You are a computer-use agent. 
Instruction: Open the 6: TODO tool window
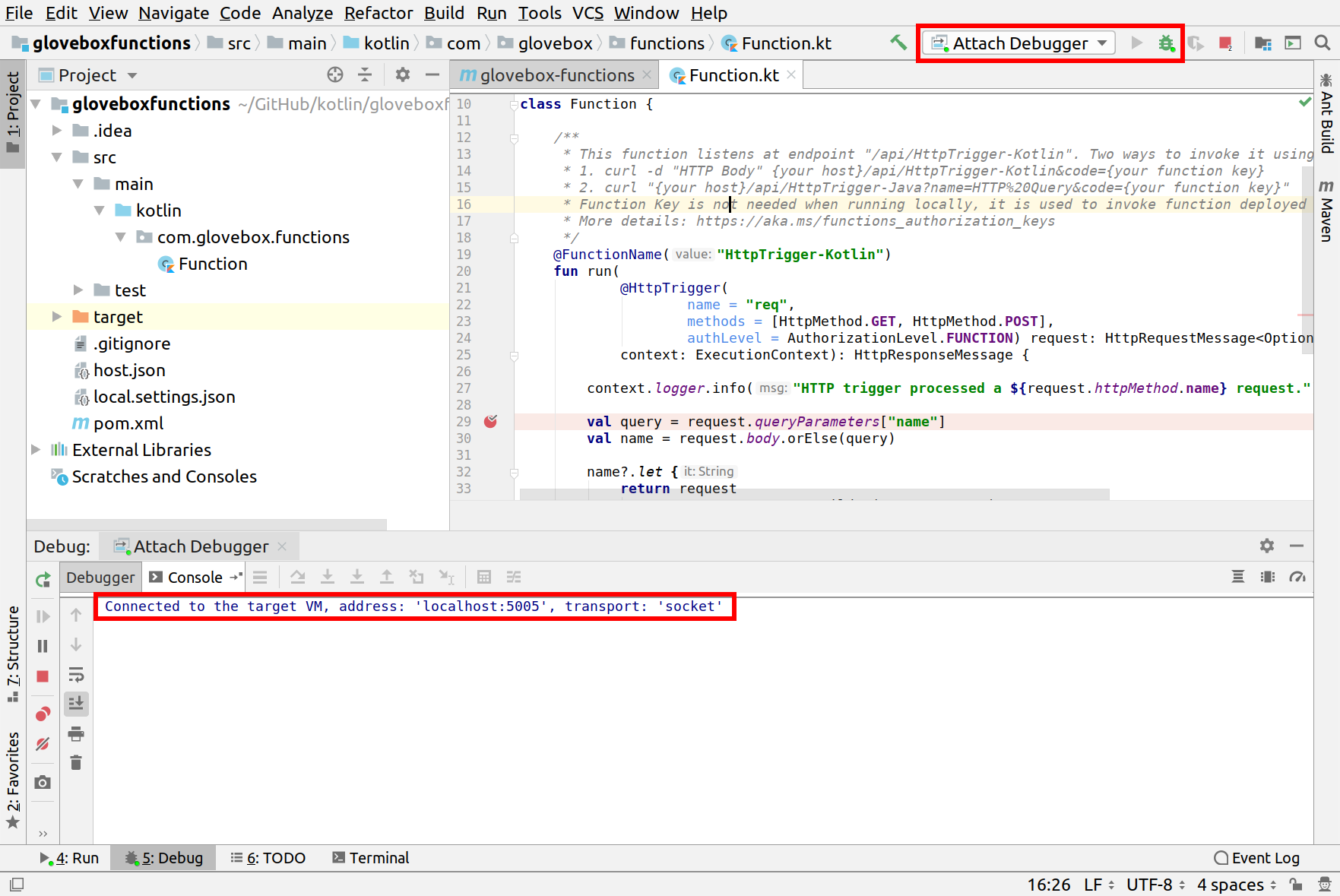[268, 858]
